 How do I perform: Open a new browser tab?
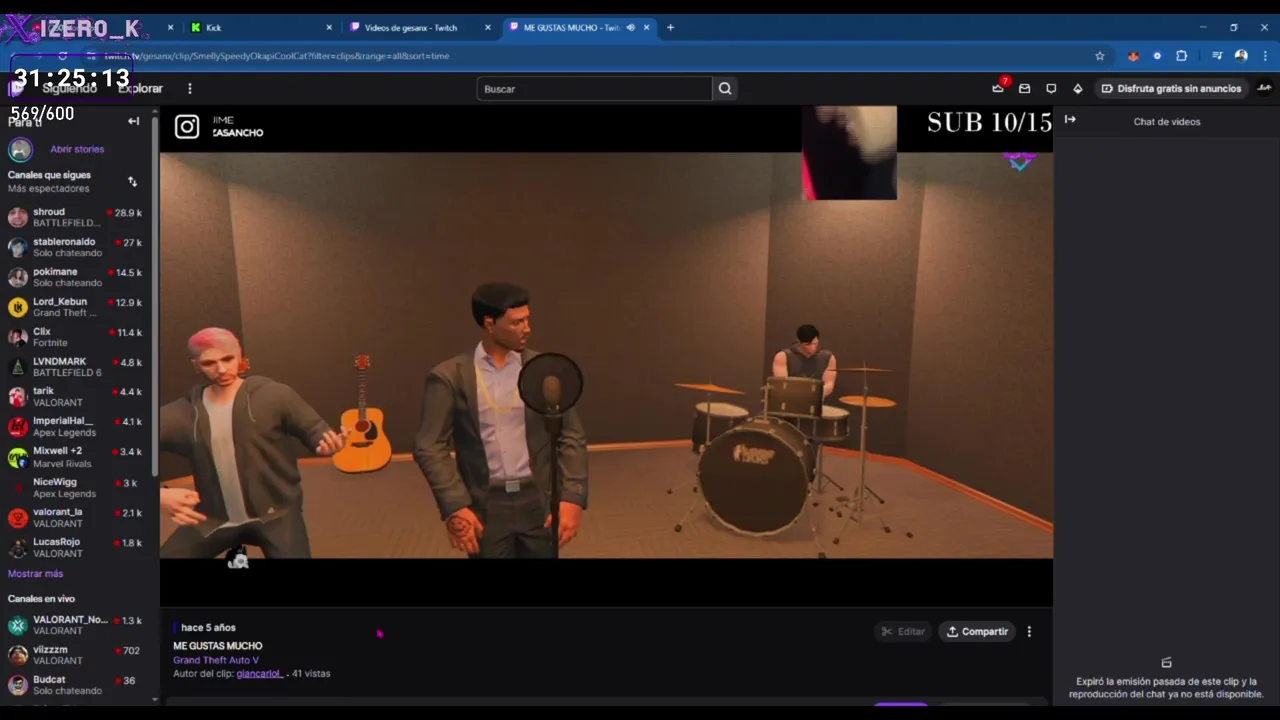(670, 28)
